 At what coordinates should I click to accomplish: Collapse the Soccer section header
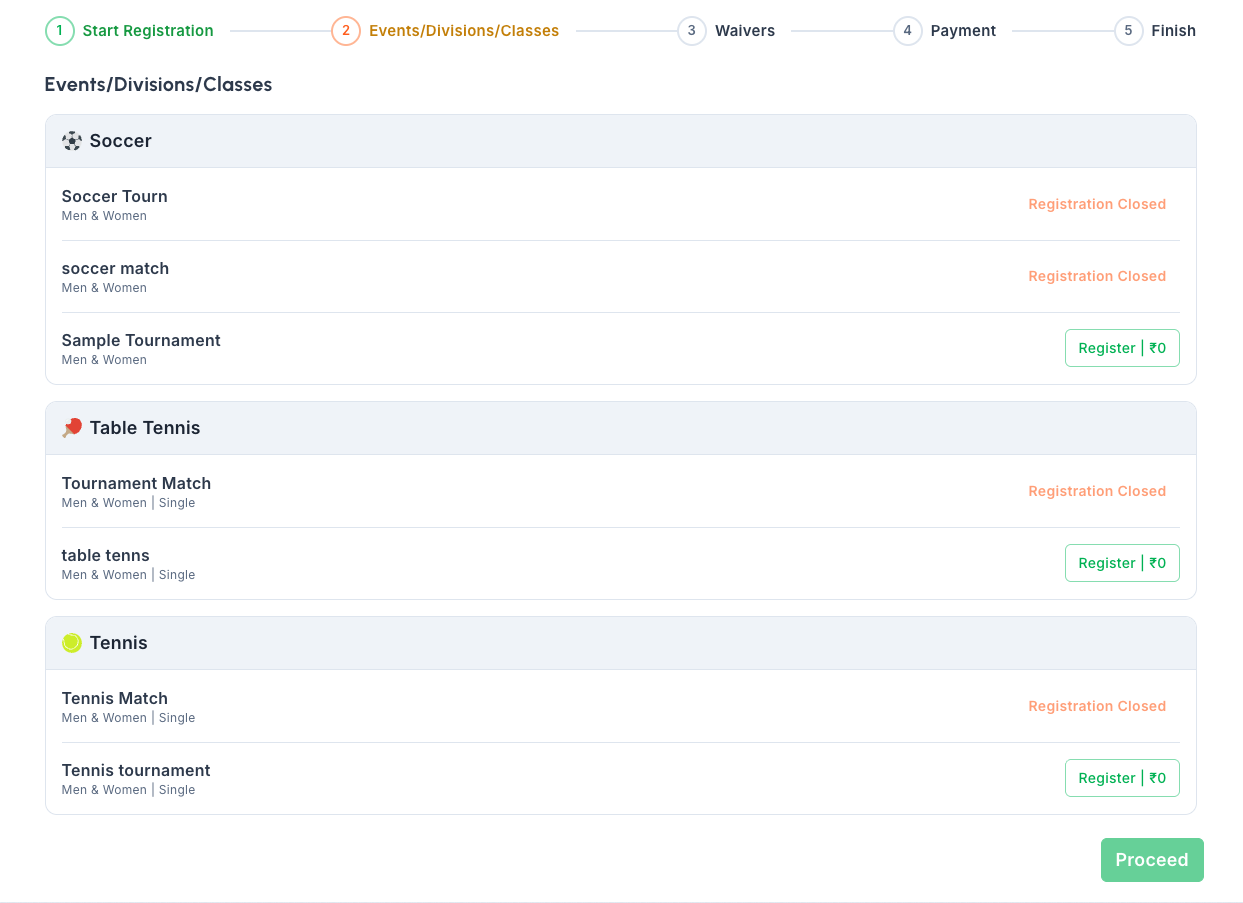(x=620, y=141)
